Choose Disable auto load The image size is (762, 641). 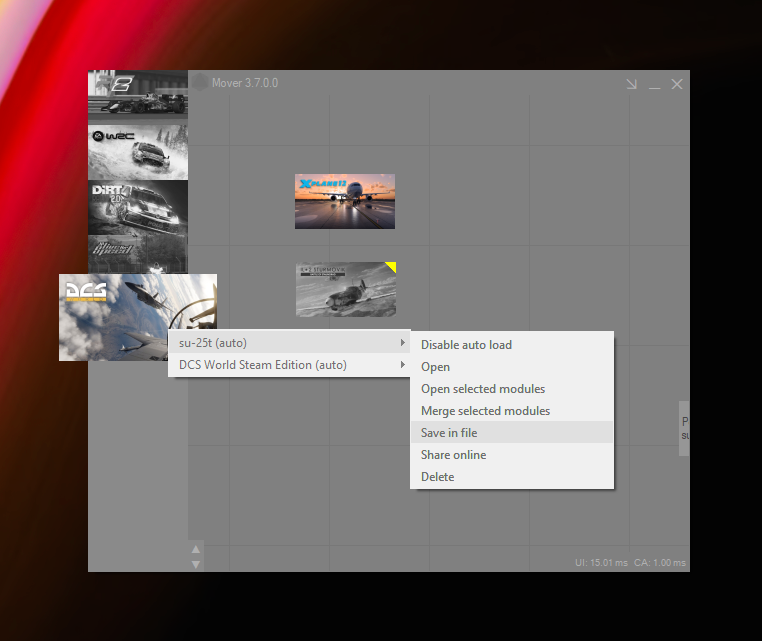[466, 345]
